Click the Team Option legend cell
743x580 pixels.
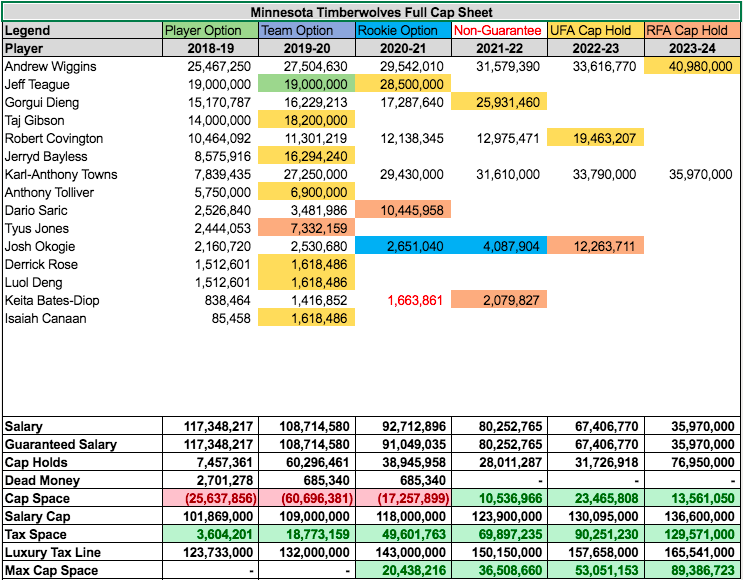tap(307, 30)
